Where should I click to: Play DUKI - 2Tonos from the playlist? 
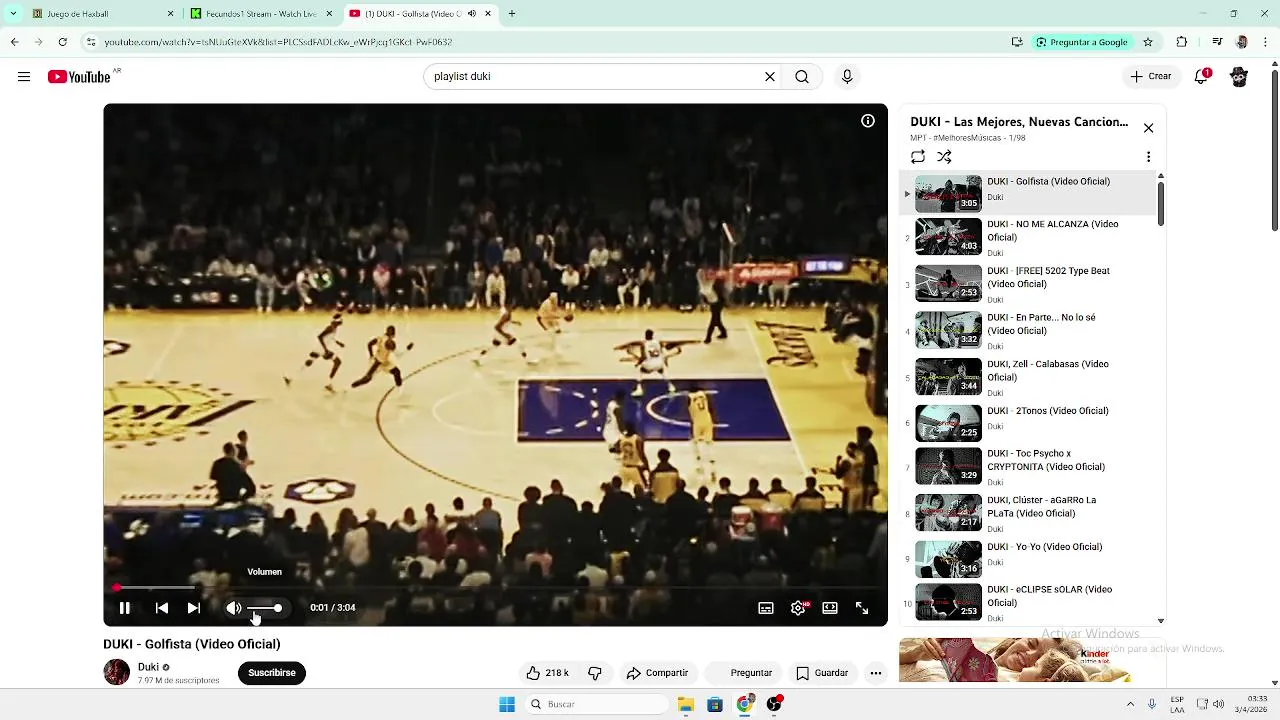(1028, 423)
